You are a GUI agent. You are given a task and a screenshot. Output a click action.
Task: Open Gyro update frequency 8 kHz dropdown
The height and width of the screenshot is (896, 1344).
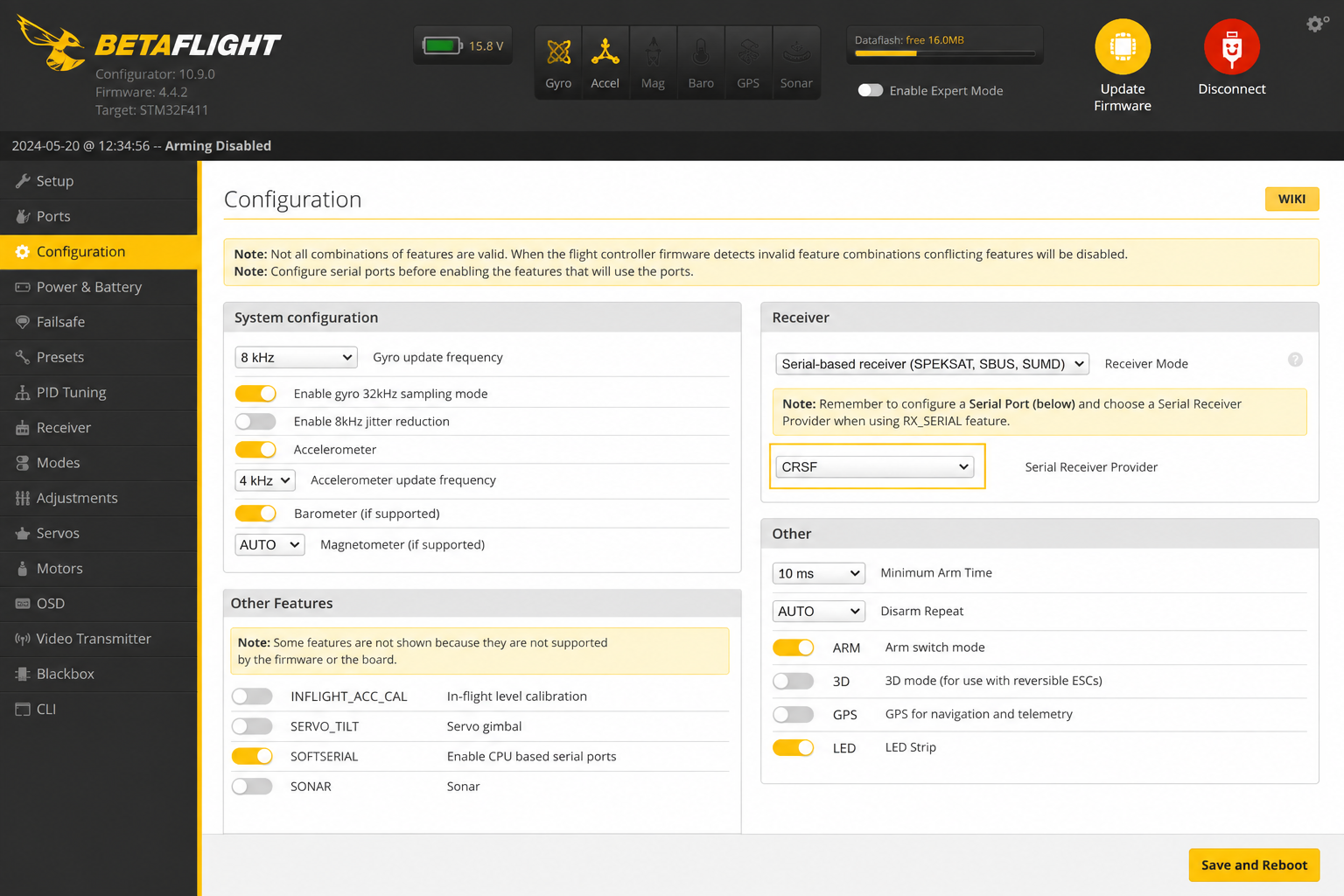point(297,357)
